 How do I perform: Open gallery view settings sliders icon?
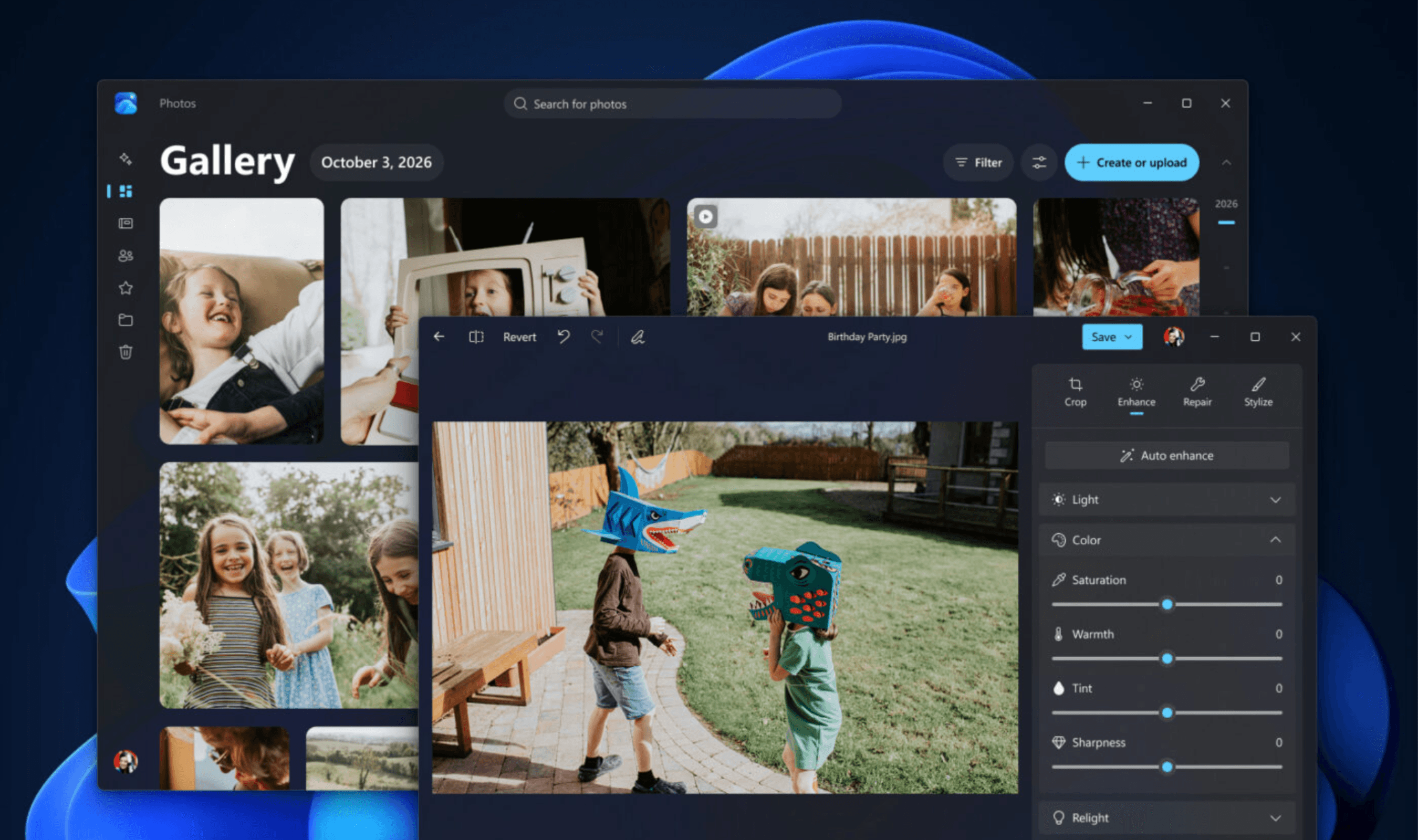click(1039, 163)
